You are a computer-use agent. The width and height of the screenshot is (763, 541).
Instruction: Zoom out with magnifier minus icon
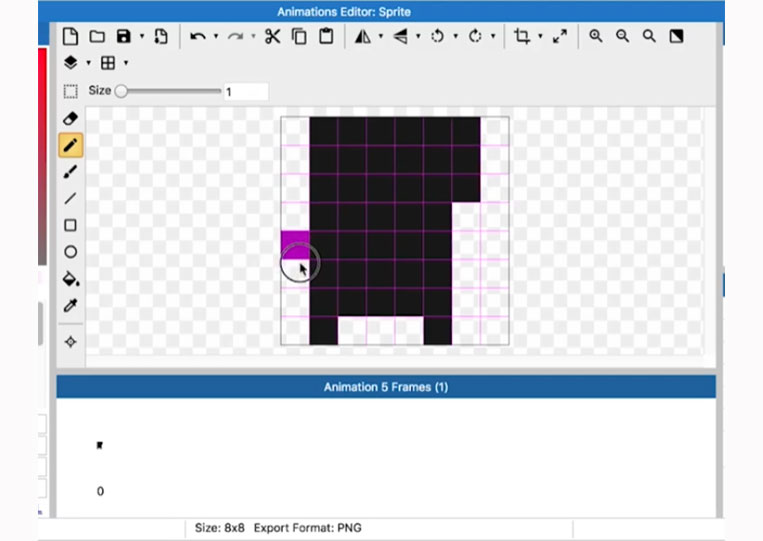coord(622,36)
